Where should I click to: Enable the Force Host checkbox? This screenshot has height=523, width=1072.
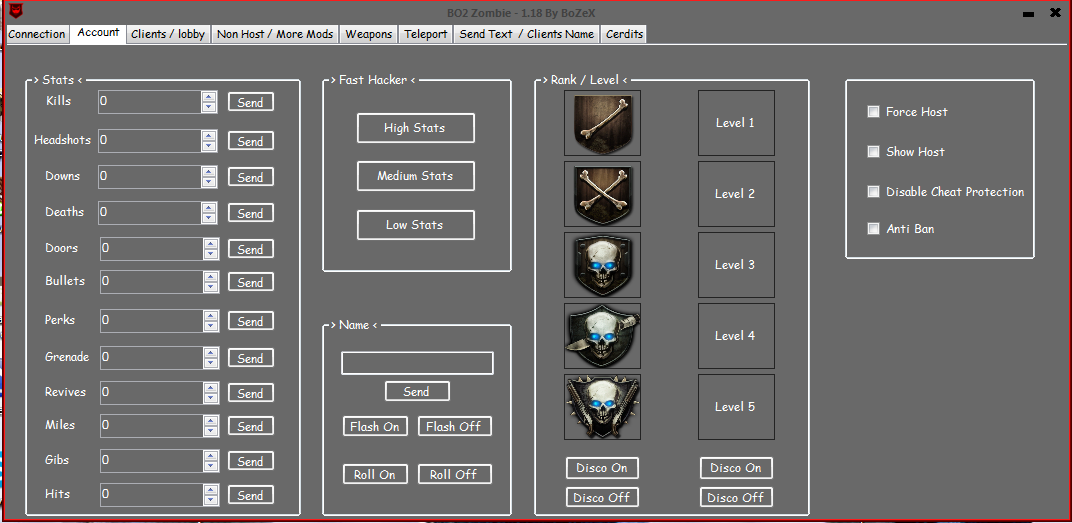pyautogui.click(x=873, y=111)
